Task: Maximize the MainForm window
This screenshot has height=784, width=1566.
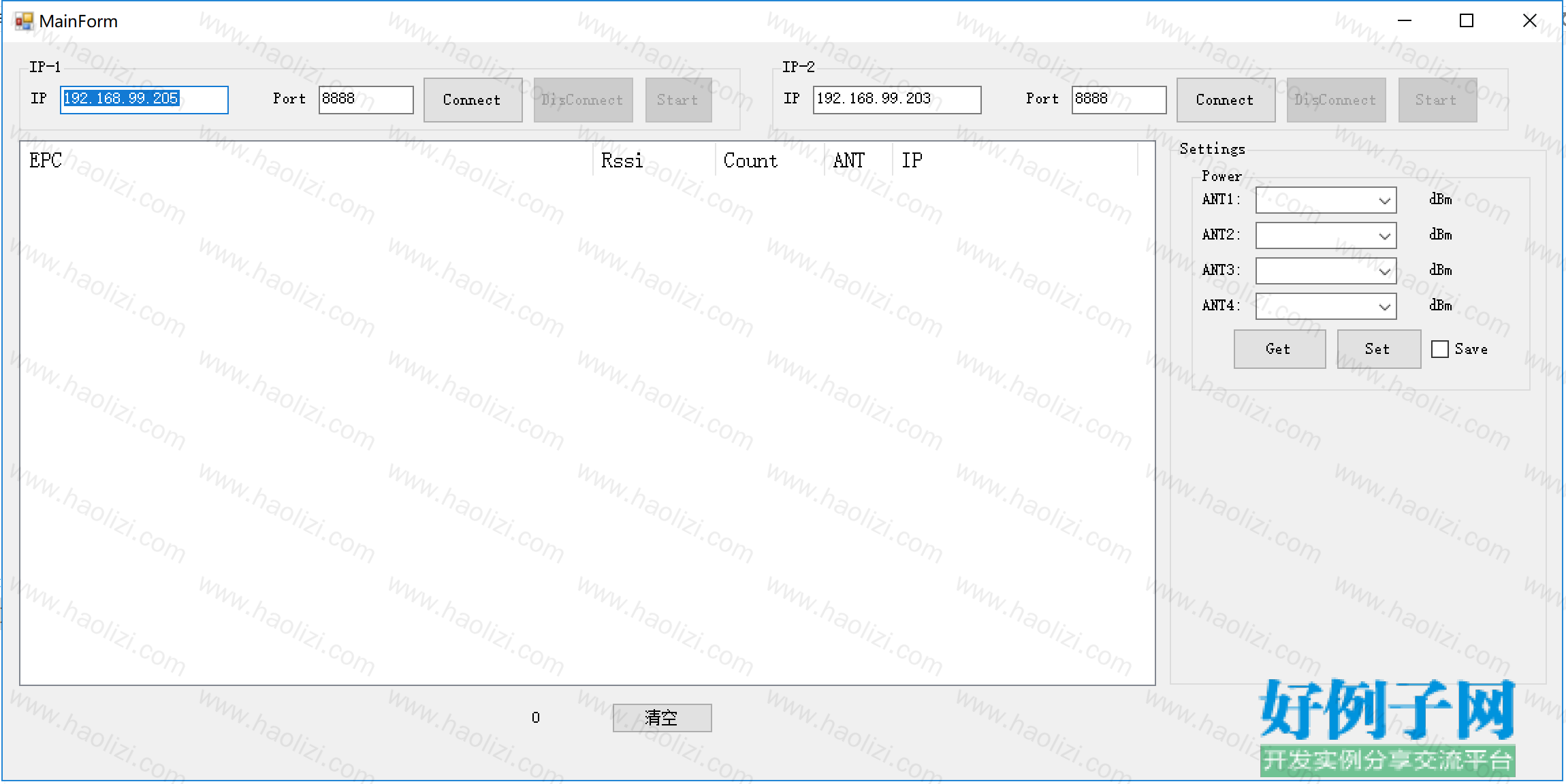Action: (1467, 21)
